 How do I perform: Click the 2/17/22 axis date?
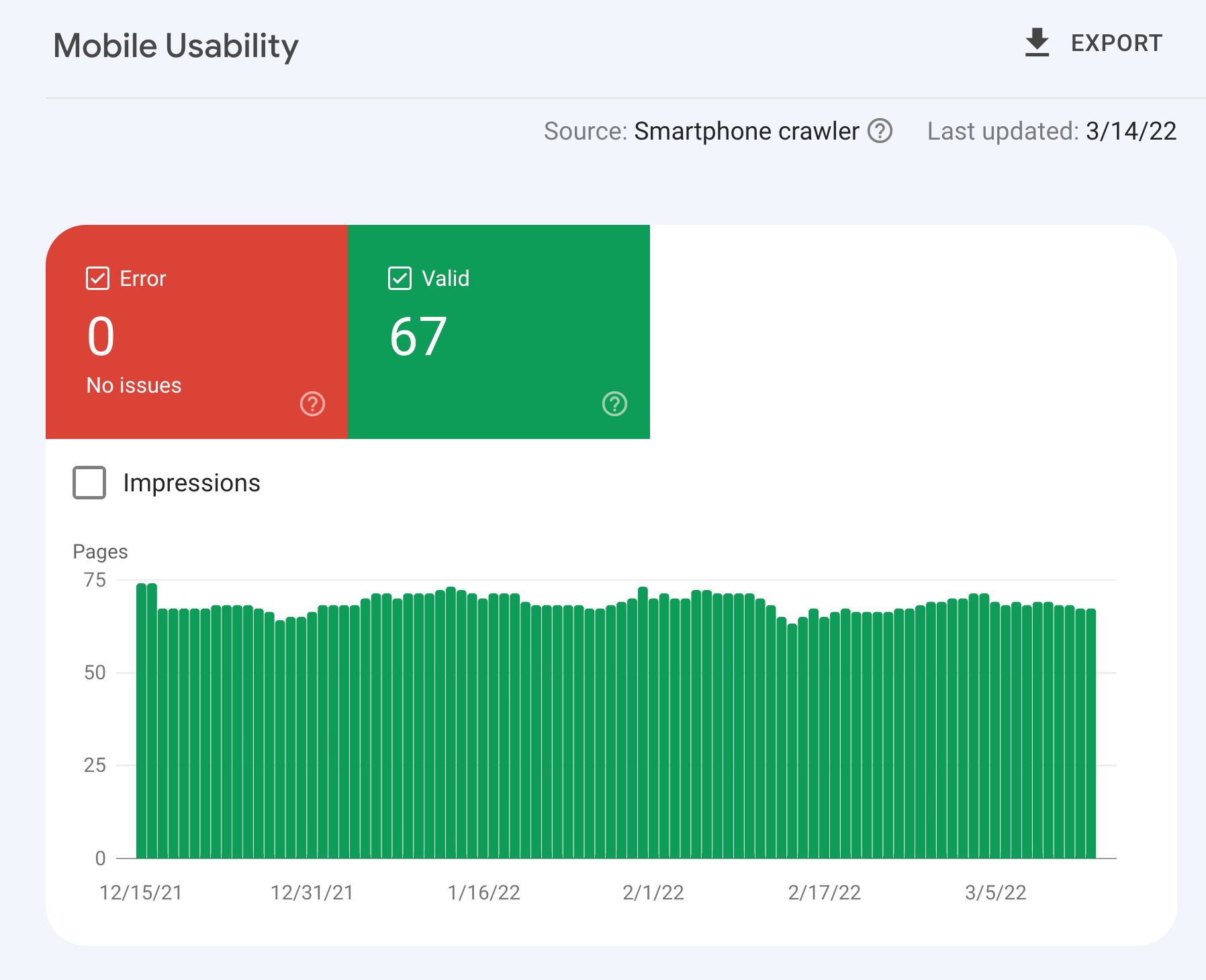click(825, 893)
